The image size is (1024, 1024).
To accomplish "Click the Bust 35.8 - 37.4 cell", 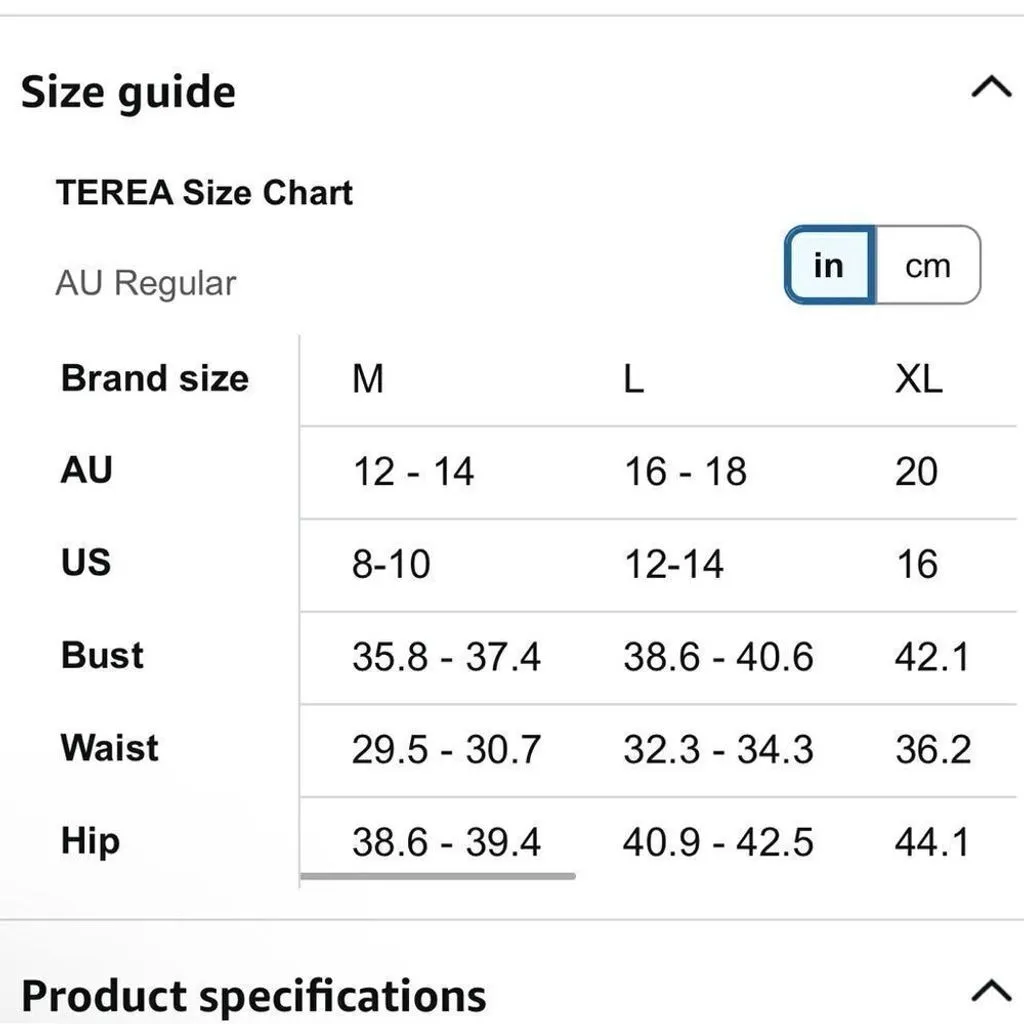I will (x=446, y=657).
